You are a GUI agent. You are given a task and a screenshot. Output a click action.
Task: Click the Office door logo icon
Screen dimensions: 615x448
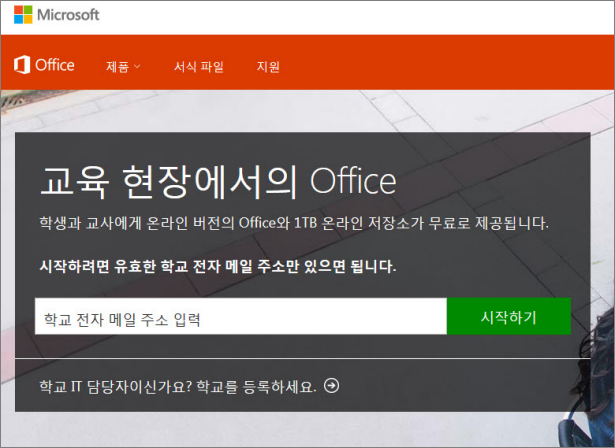tap(22, 65)
